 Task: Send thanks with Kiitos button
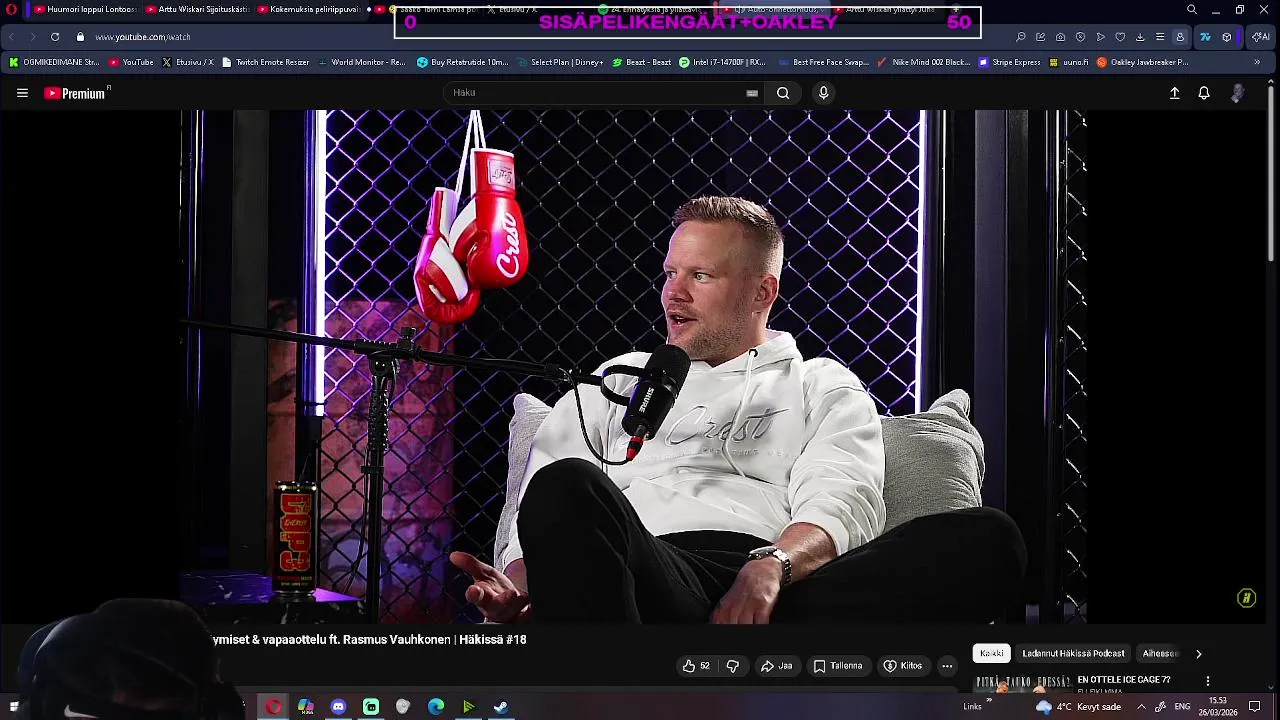point(903,666)
